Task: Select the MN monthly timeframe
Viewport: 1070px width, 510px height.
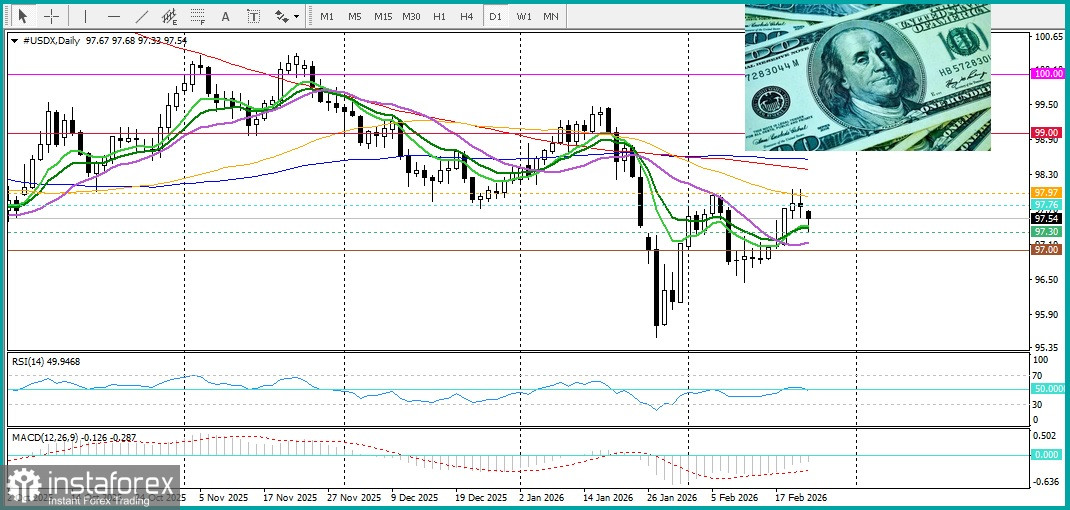Action: point(551,16)
